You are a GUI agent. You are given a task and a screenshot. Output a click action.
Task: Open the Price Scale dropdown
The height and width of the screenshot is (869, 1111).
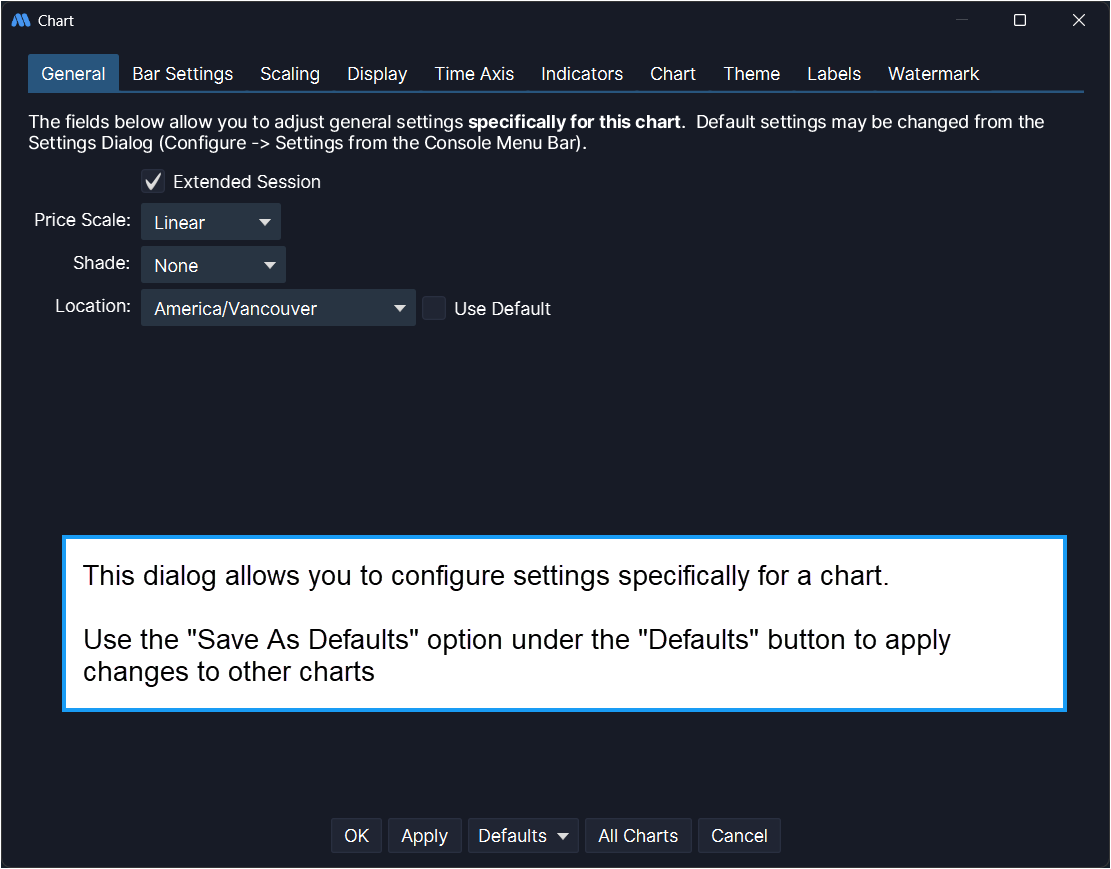(211, 223)
